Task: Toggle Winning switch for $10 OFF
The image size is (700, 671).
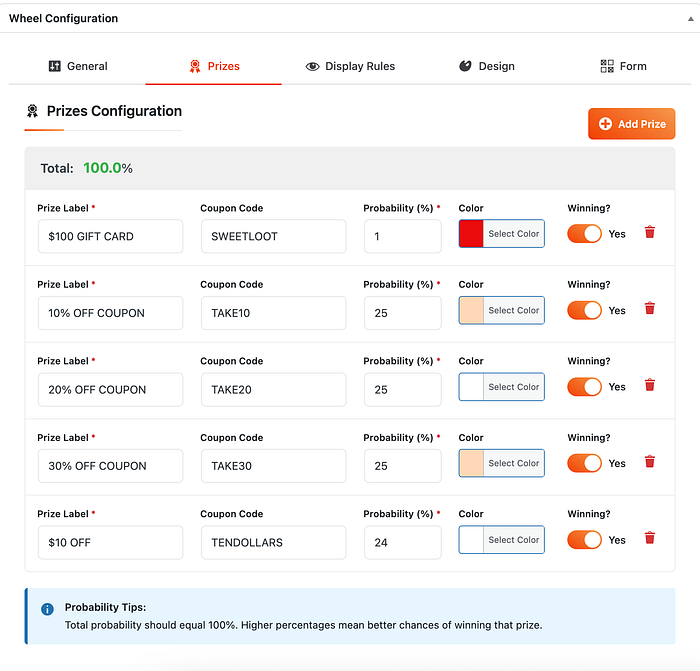Action: 584,540
